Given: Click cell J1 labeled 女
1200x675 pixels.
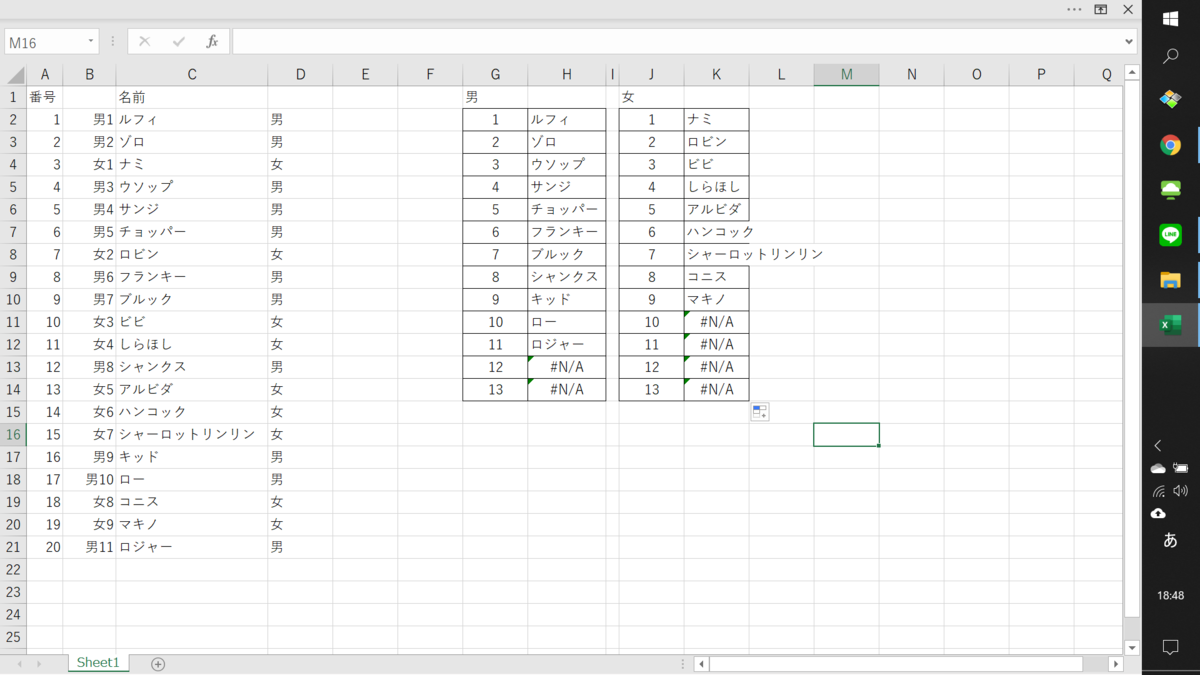Looking at the screenshot, I should [x=651, y=97].
